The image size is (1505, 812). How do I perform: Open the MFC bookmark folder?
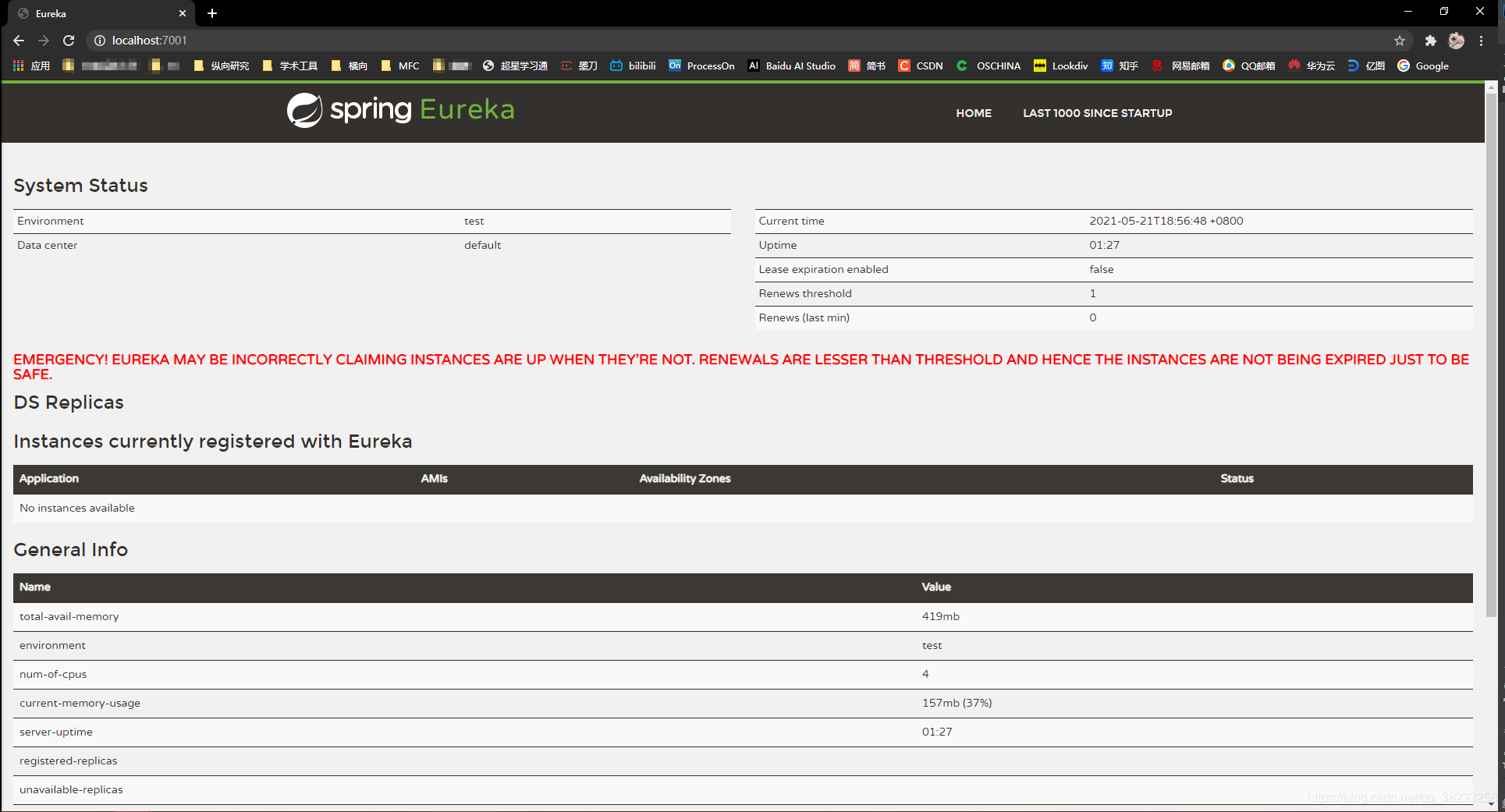(x=400, y=66)
